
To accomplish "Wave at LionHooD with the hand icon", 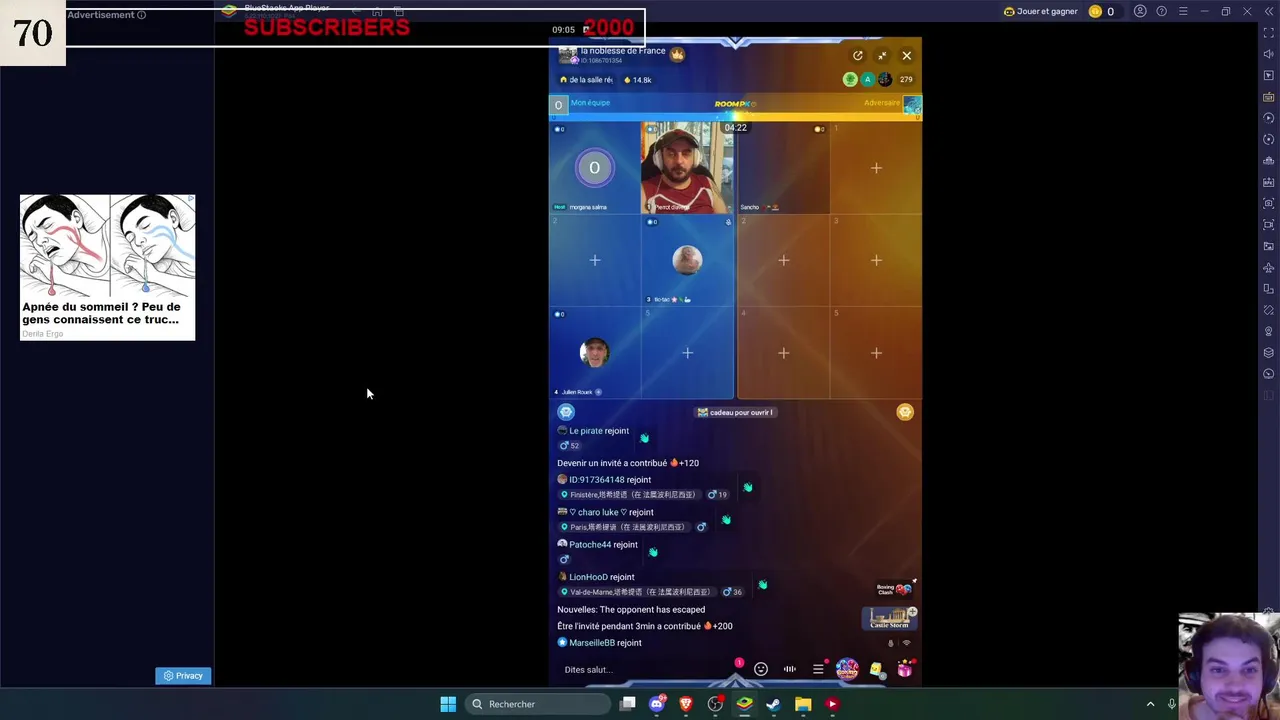I will (x=762, y=584).
